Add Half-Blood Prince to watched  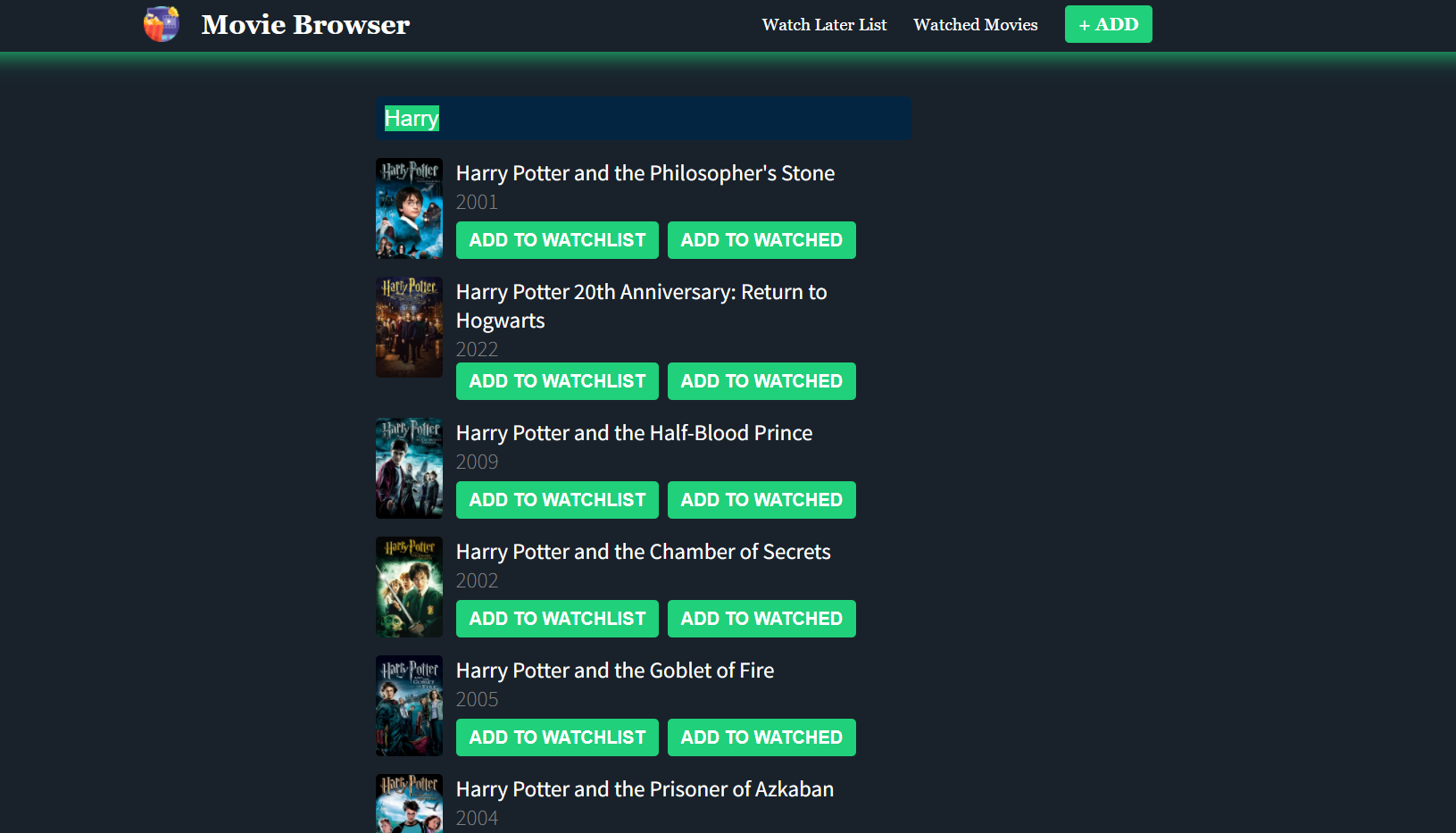(761, 500)
